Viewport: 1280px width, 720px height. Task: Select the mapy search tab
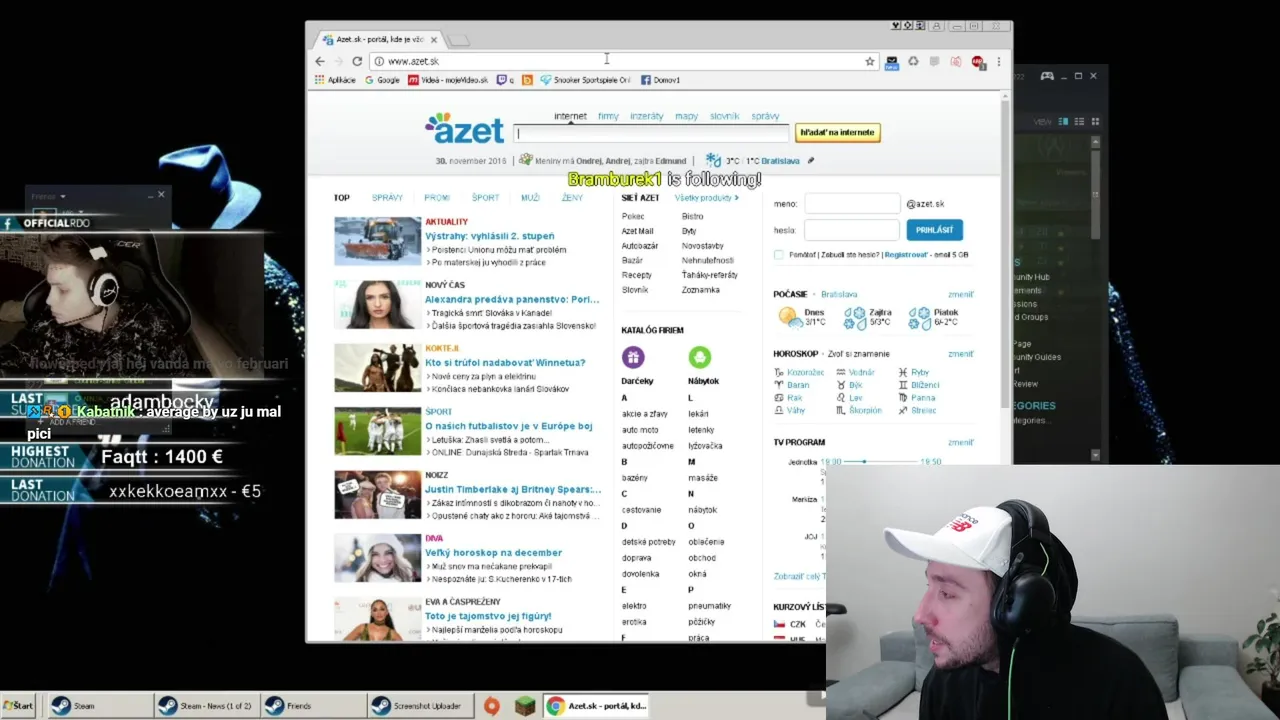click(x=686, y=116)
